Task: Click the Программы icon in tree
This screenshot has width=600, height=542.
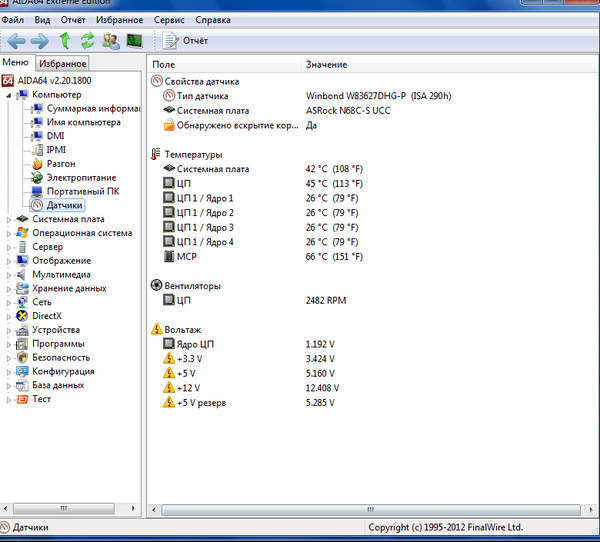Action: [22, 344]
